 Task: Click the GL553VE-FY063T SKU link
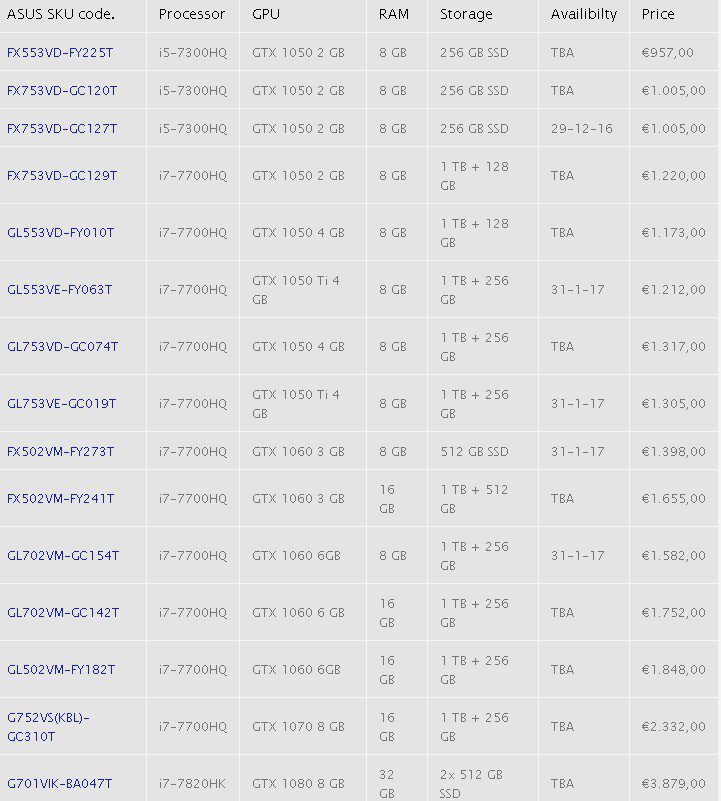(x=60, y=290)
